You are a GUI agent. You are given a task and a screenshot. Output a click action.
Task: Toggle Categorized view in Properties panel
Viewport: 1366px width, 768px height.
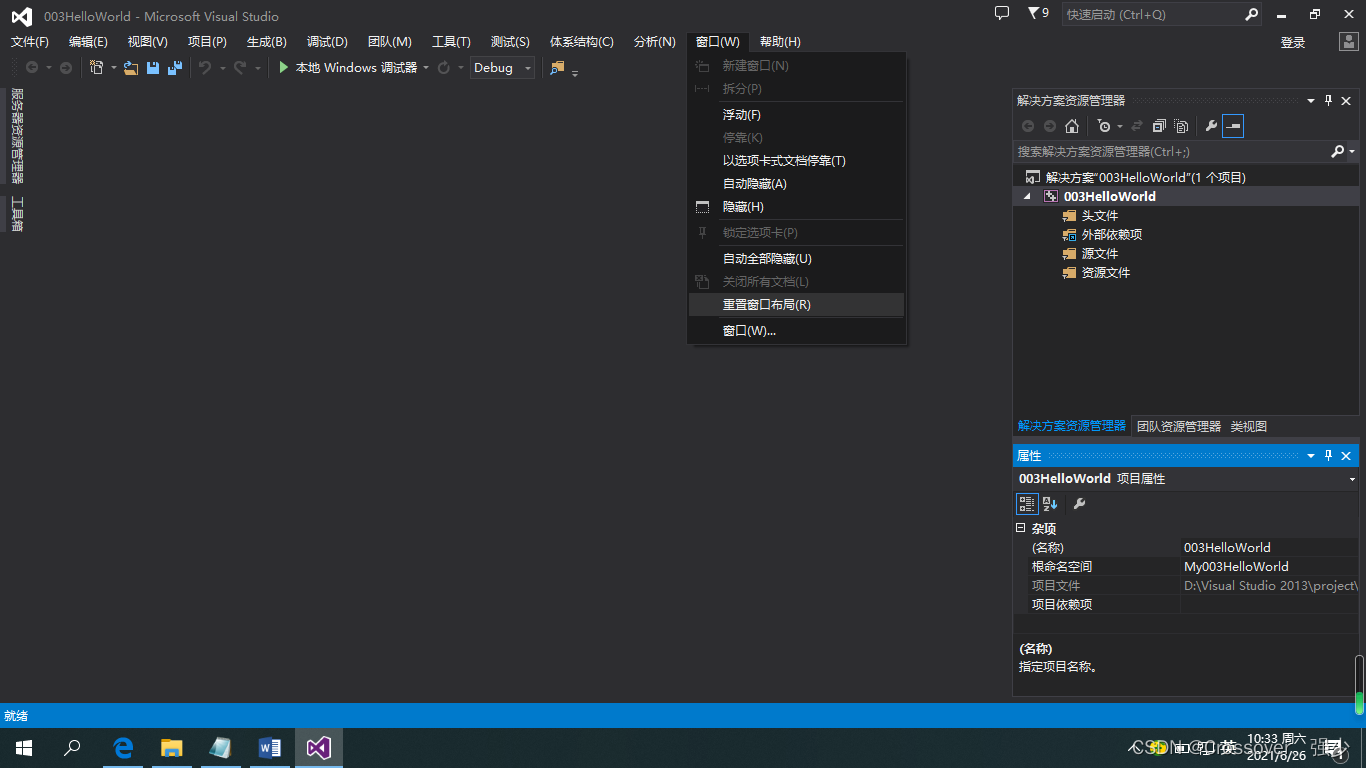(x=1027, y=504)
